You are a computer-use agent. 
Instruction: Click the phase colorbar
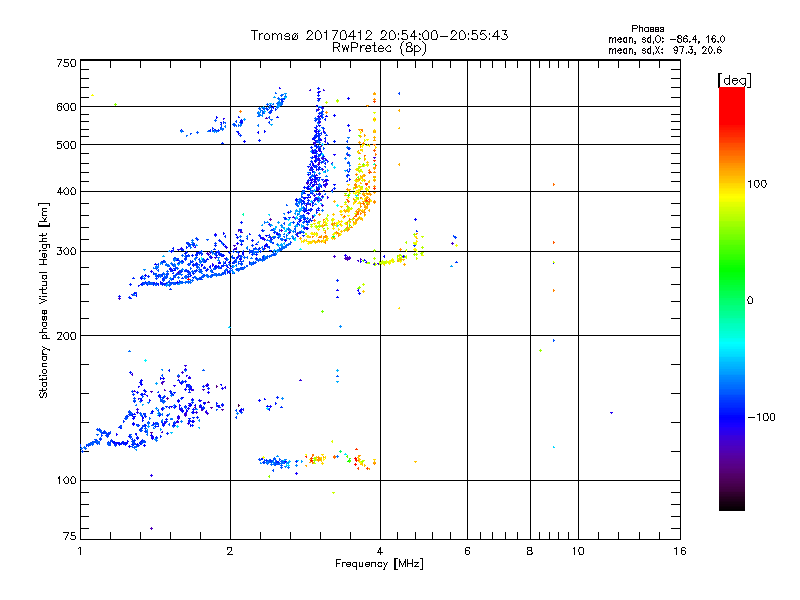pos(732,298)
